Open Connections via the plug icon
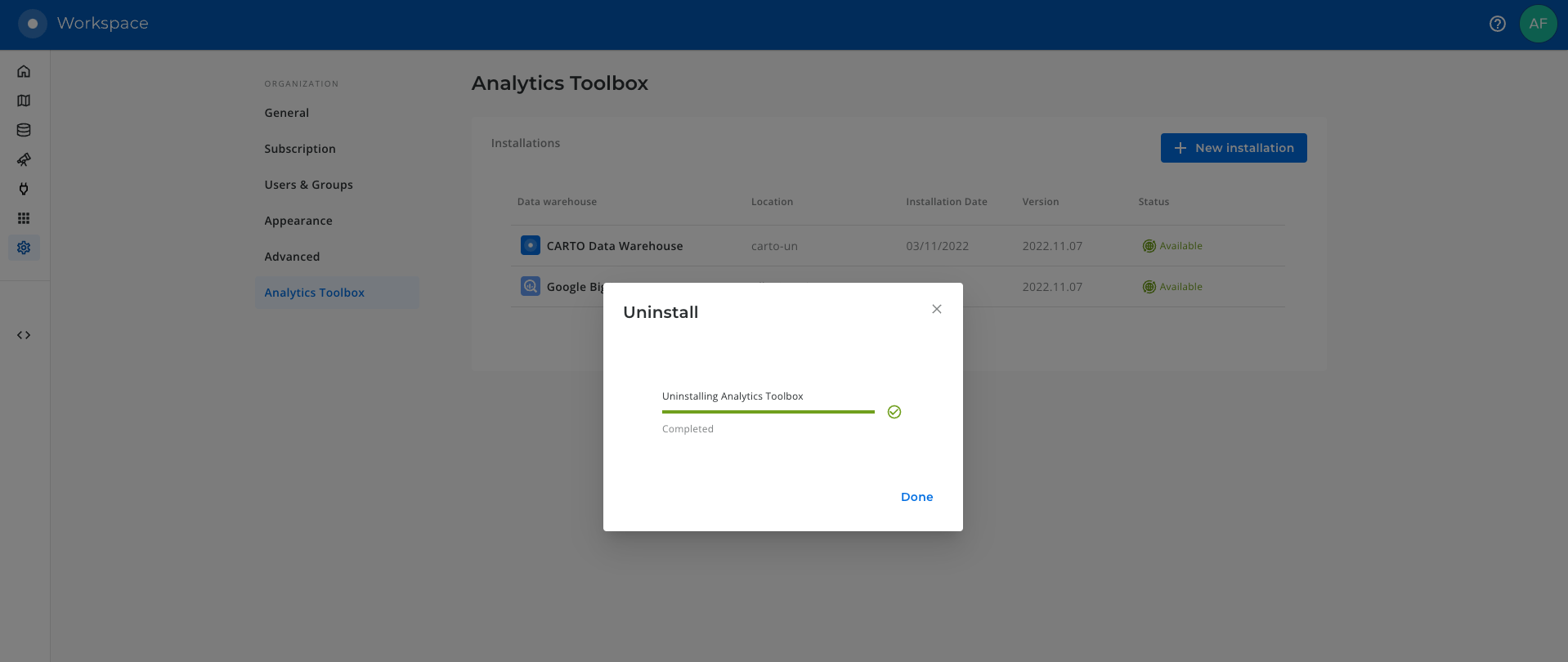 (x=24, y=189)
